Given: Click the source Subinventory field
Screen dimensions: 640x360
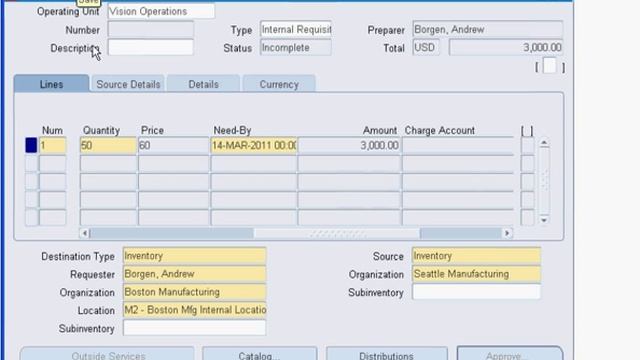Looking at the screenshot, I should tap(476, 292).
